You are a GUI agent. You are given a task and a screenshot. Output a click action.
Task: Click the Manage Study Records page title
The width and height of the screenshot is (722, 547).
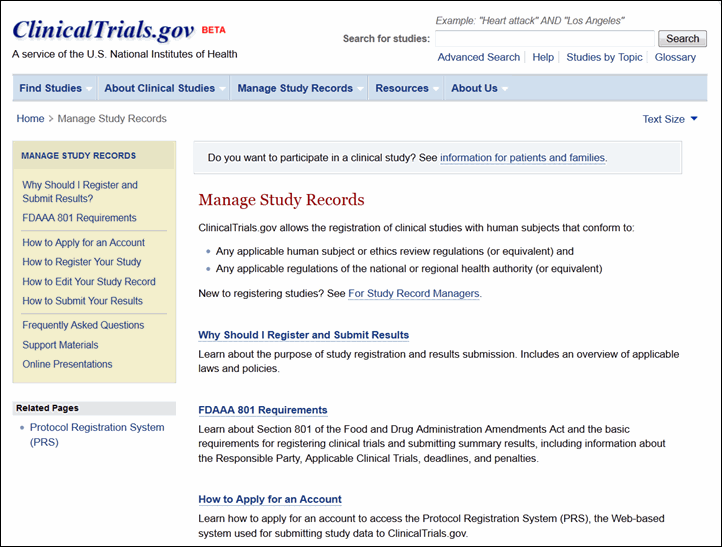click(x=281, y=200)
